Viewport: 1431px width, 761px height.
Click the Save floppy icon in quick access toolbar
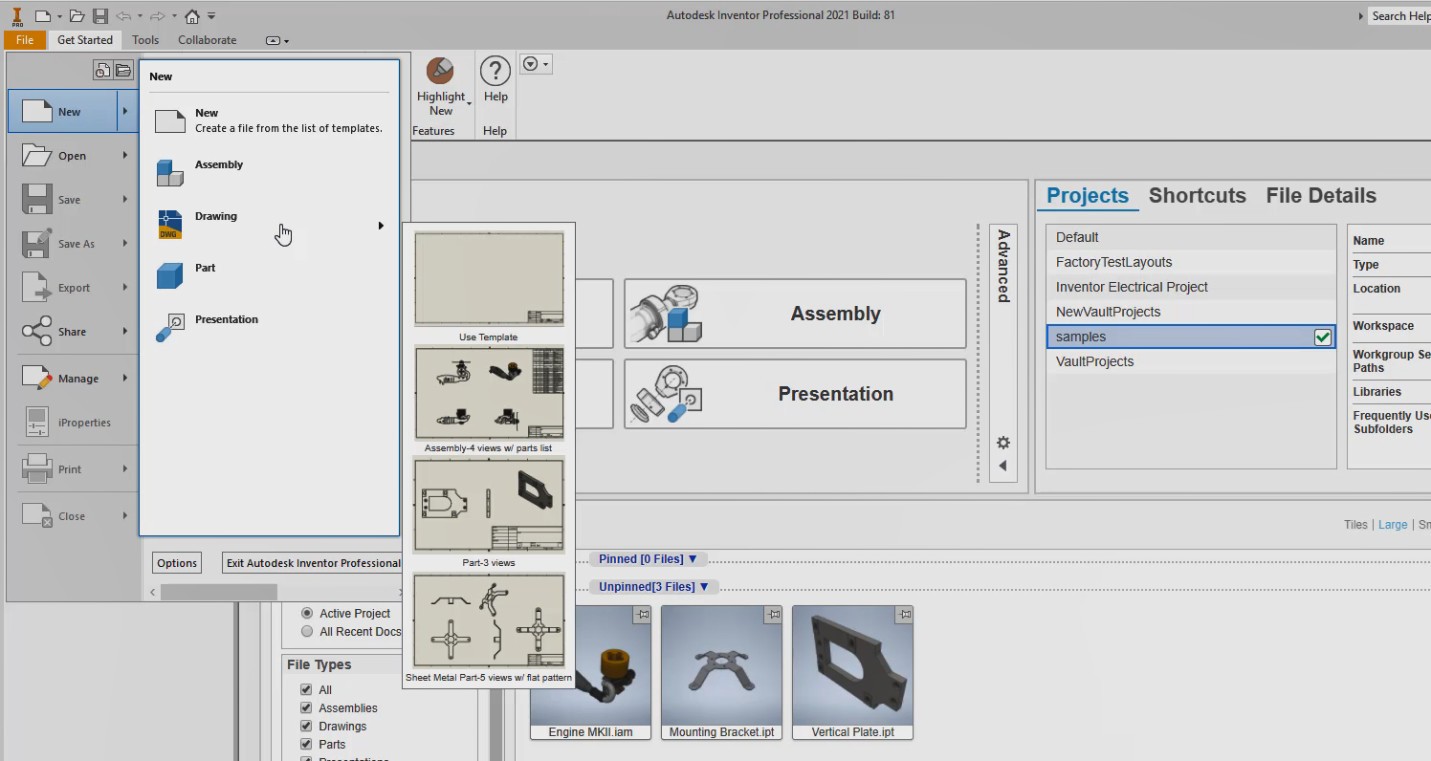100,16
